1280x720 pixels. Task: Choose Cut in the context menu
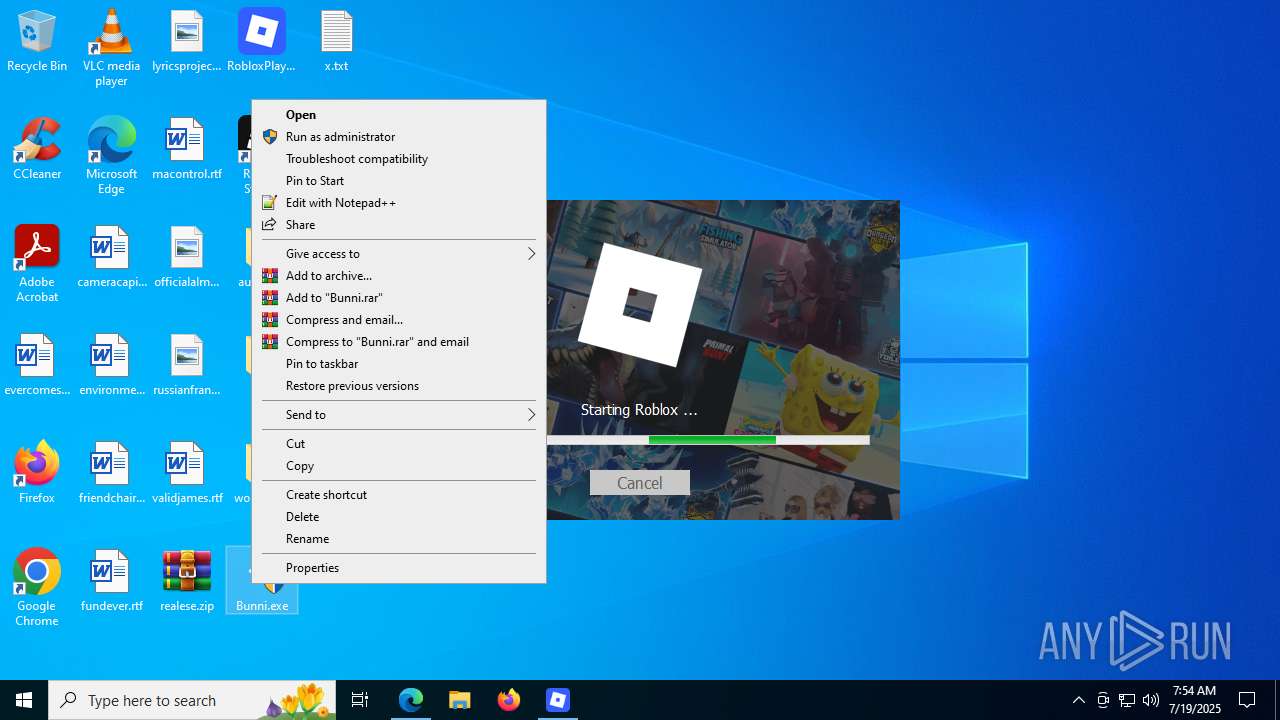click(x=398, y=444)
